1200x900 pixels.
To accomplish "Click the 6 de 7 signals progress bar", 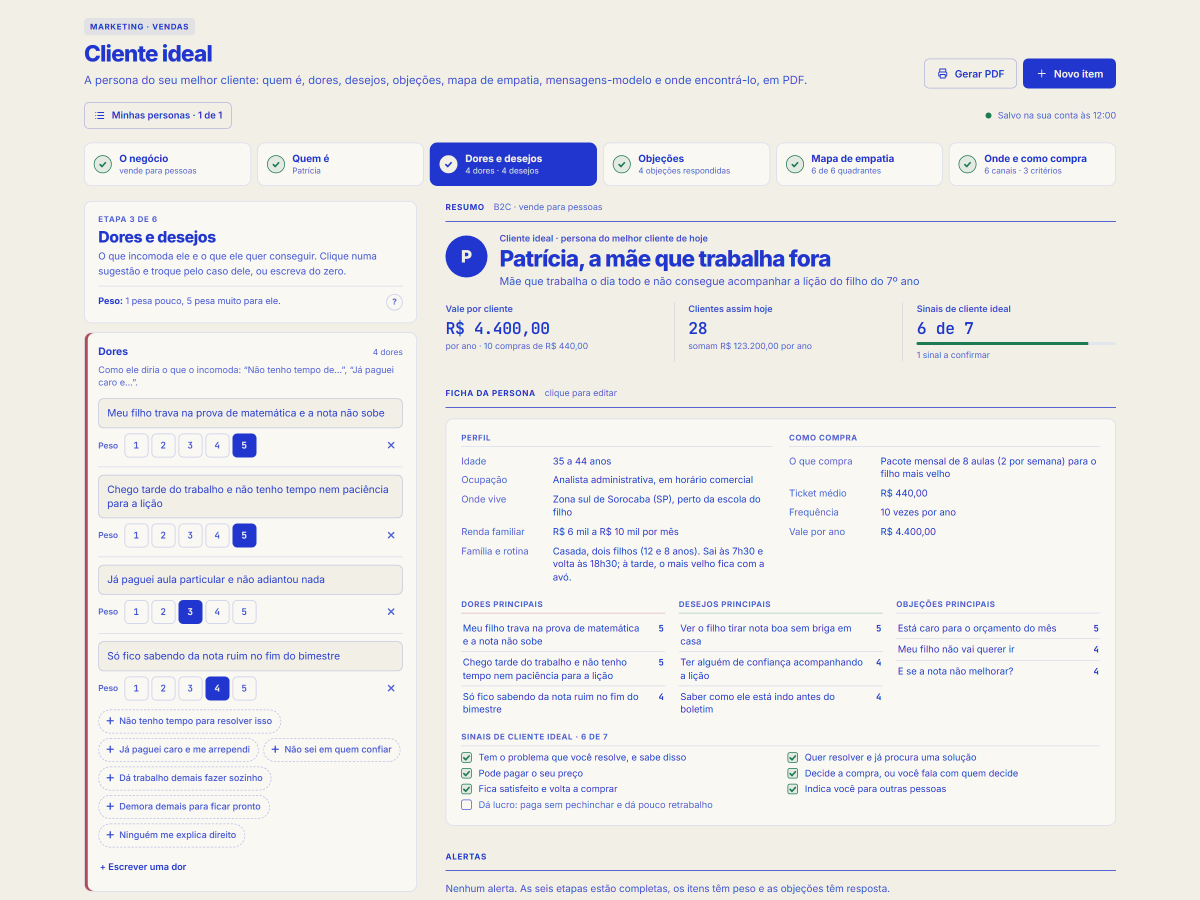I will tap(1016, 344).
